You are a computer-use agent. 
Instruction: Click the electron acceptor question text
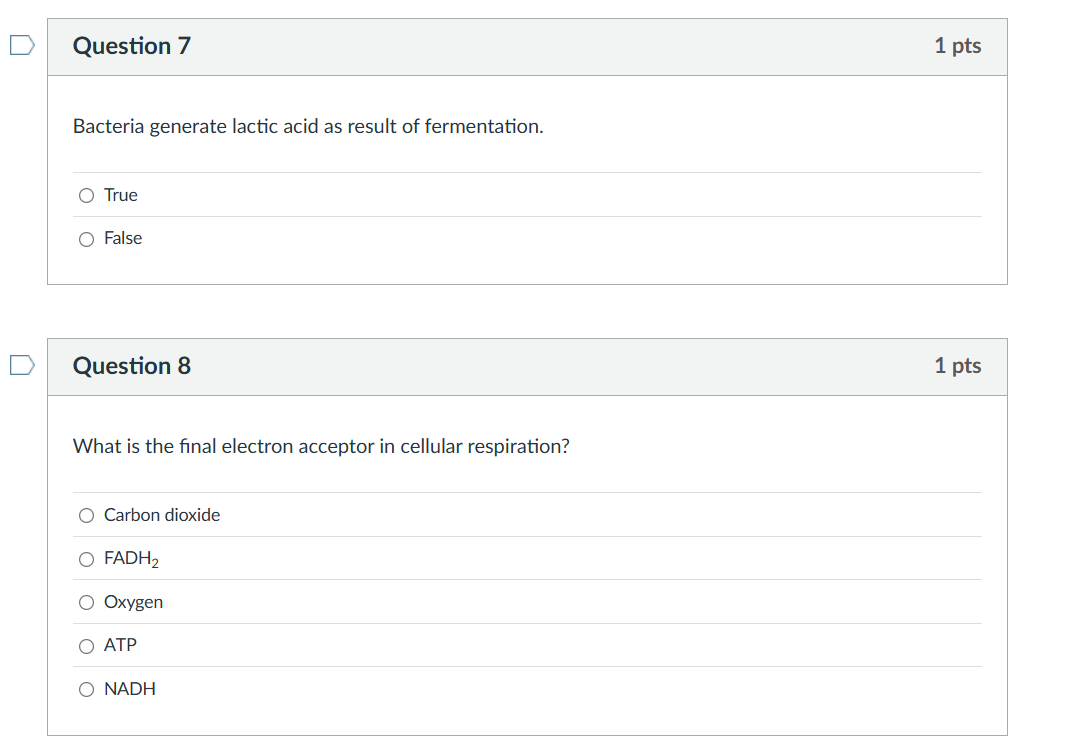[321, 446]
